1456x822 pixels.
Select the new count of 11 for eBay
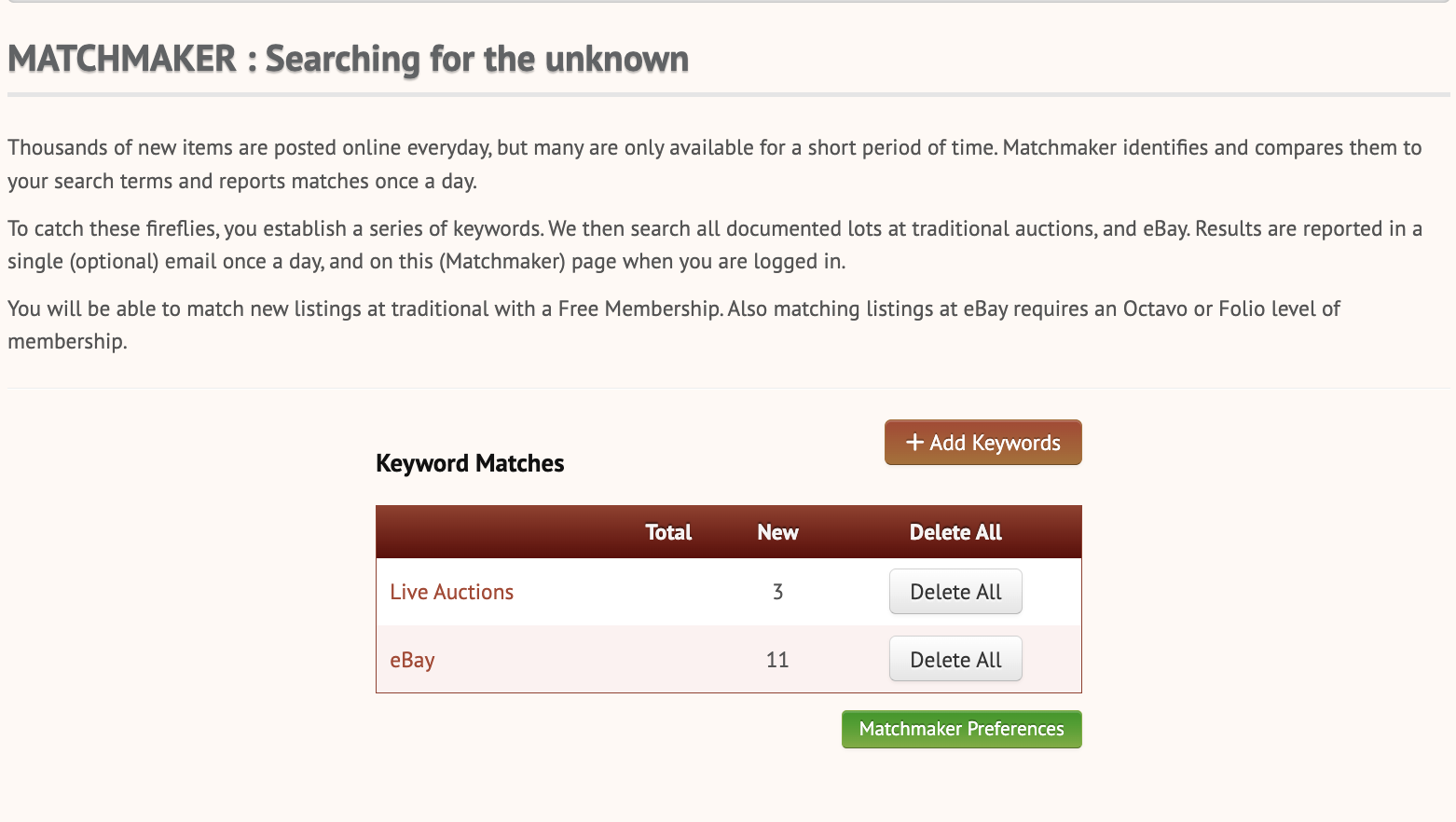pos(777,659)
